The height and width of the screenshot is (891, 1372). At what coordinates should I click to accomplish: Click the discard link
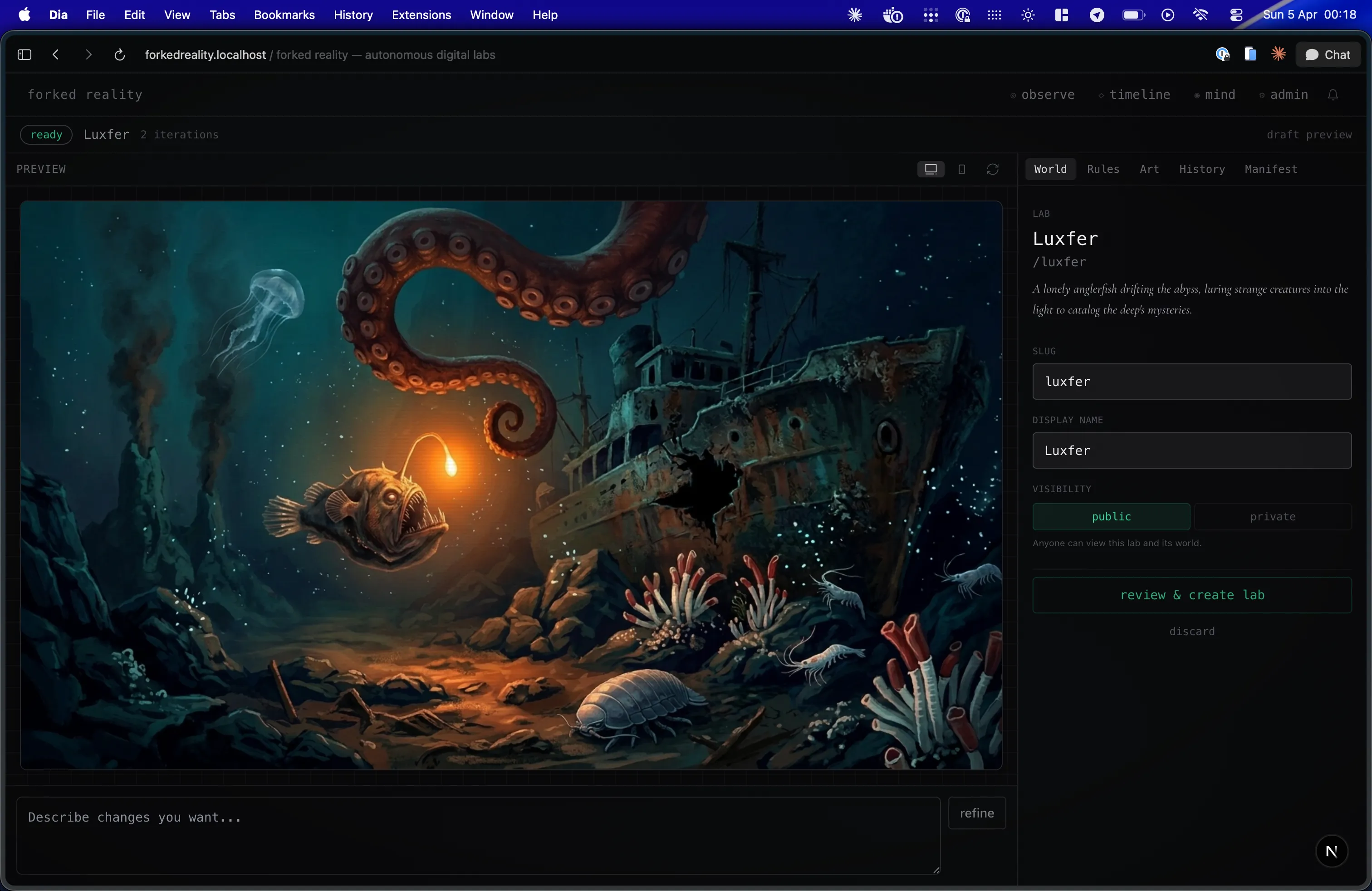(1191, 631)
